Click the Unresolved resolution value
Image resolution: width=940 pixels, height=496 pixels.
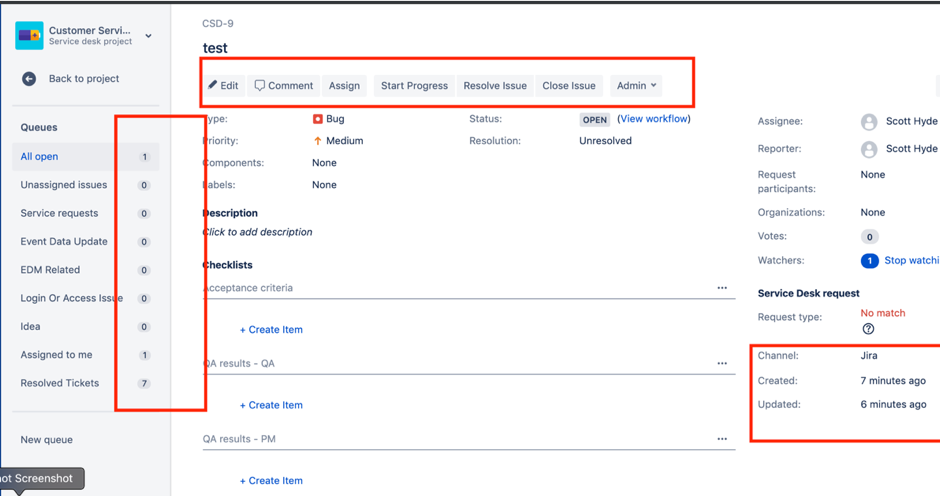(605, 141)
